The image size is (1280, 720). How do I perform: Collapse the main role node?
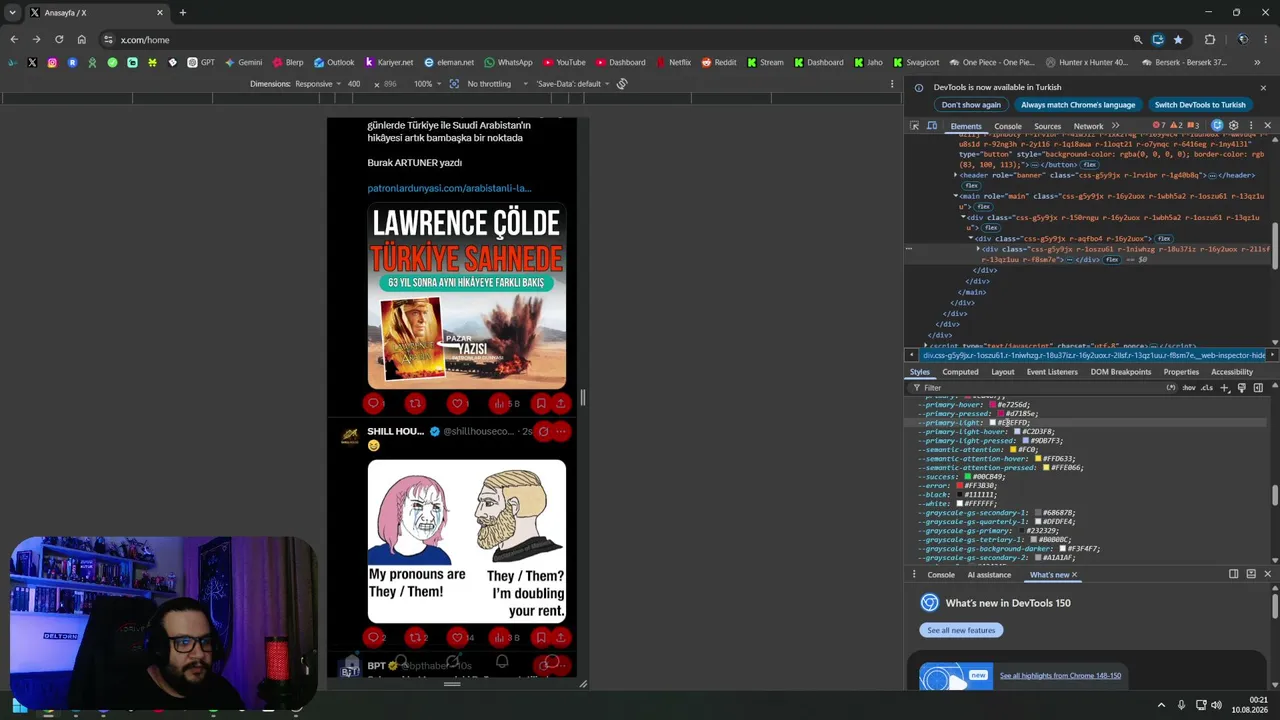click(956, 197)
